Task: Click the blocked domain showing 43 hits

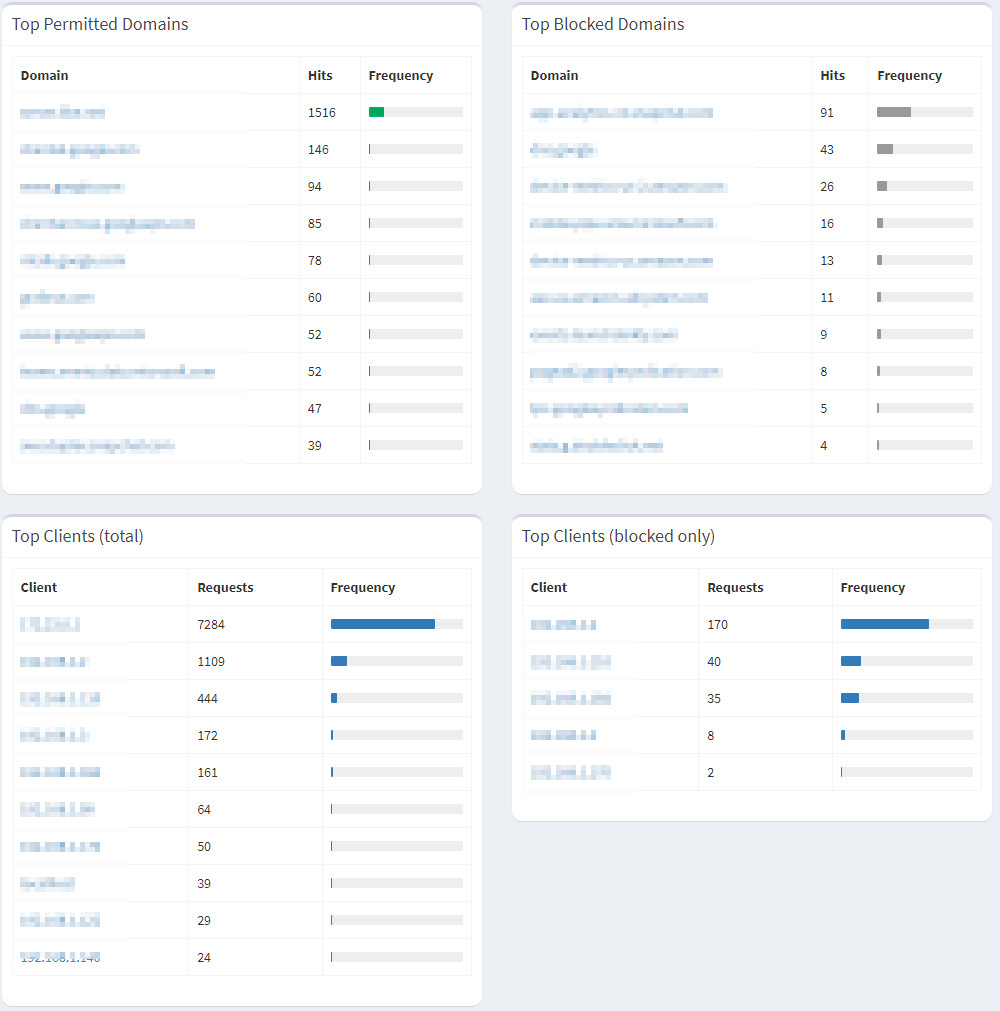Action: tap(563, 150)
